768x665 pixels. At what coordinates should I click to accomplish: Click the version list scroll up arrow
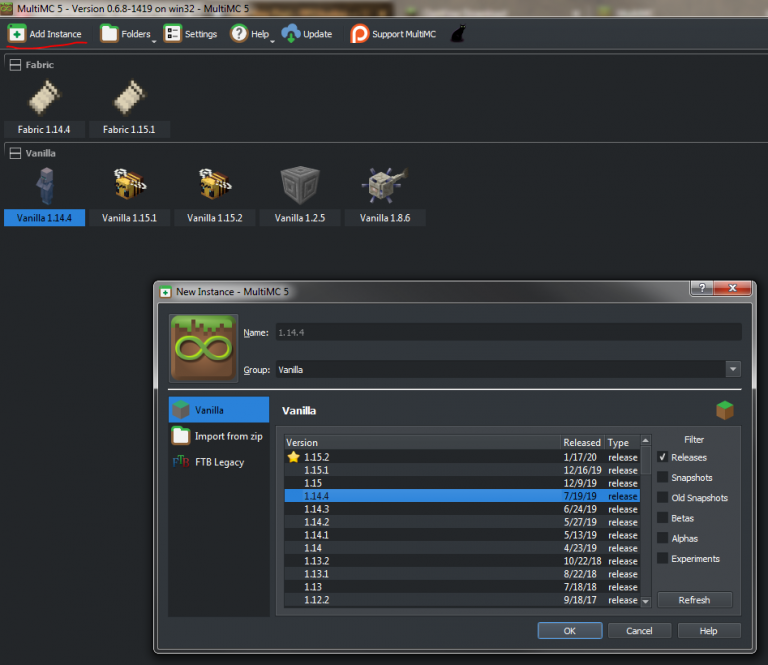(646, 441)
